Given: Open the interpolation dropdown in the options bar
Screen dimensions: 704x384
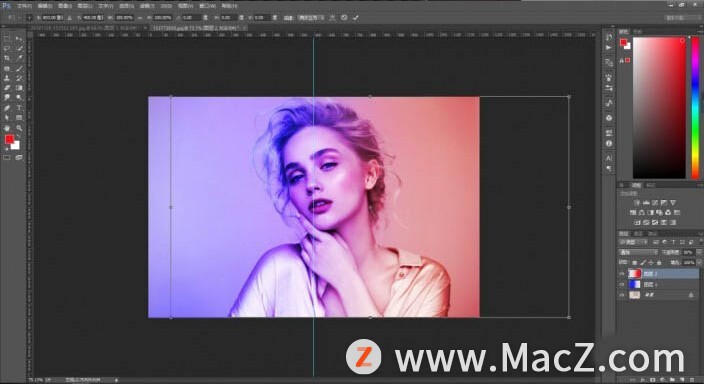Looking at the screenshot, I should [312, 18].
